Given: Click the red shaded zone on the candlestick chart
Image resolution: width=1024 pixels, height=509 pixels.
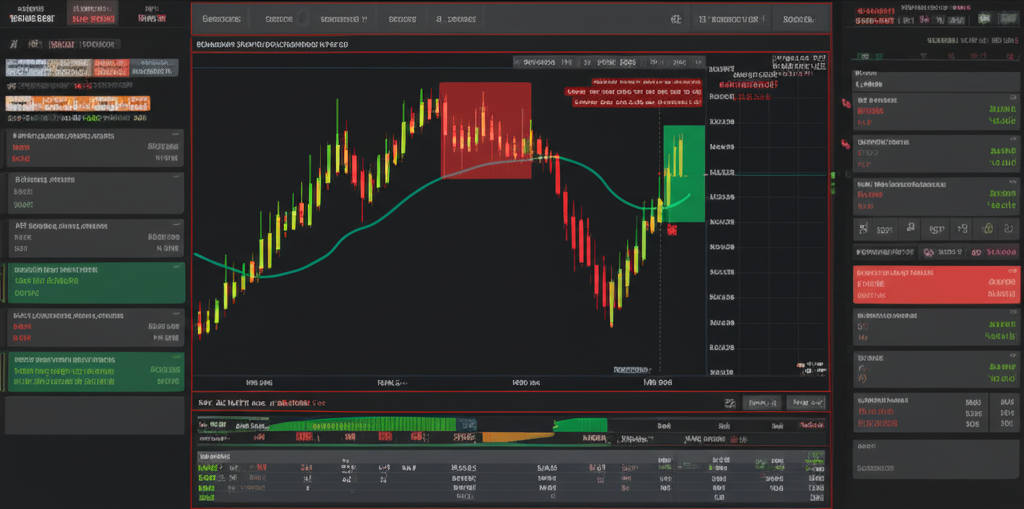Looking at the screenshot, I should pos(485,130).
